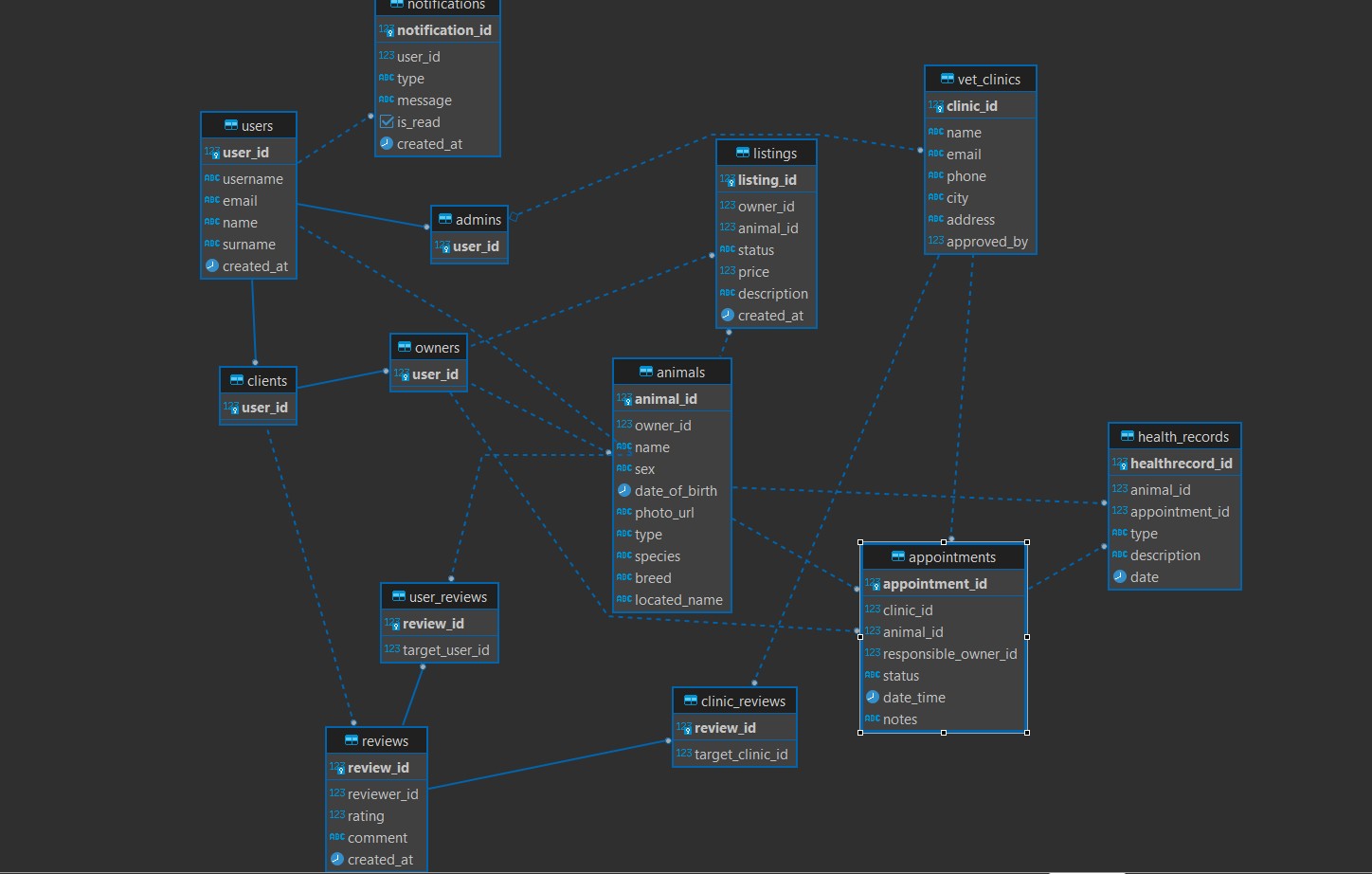Select the responsible_owner_id column in appointments
This screenshot has height=874, width=1372.
point(949,654)
